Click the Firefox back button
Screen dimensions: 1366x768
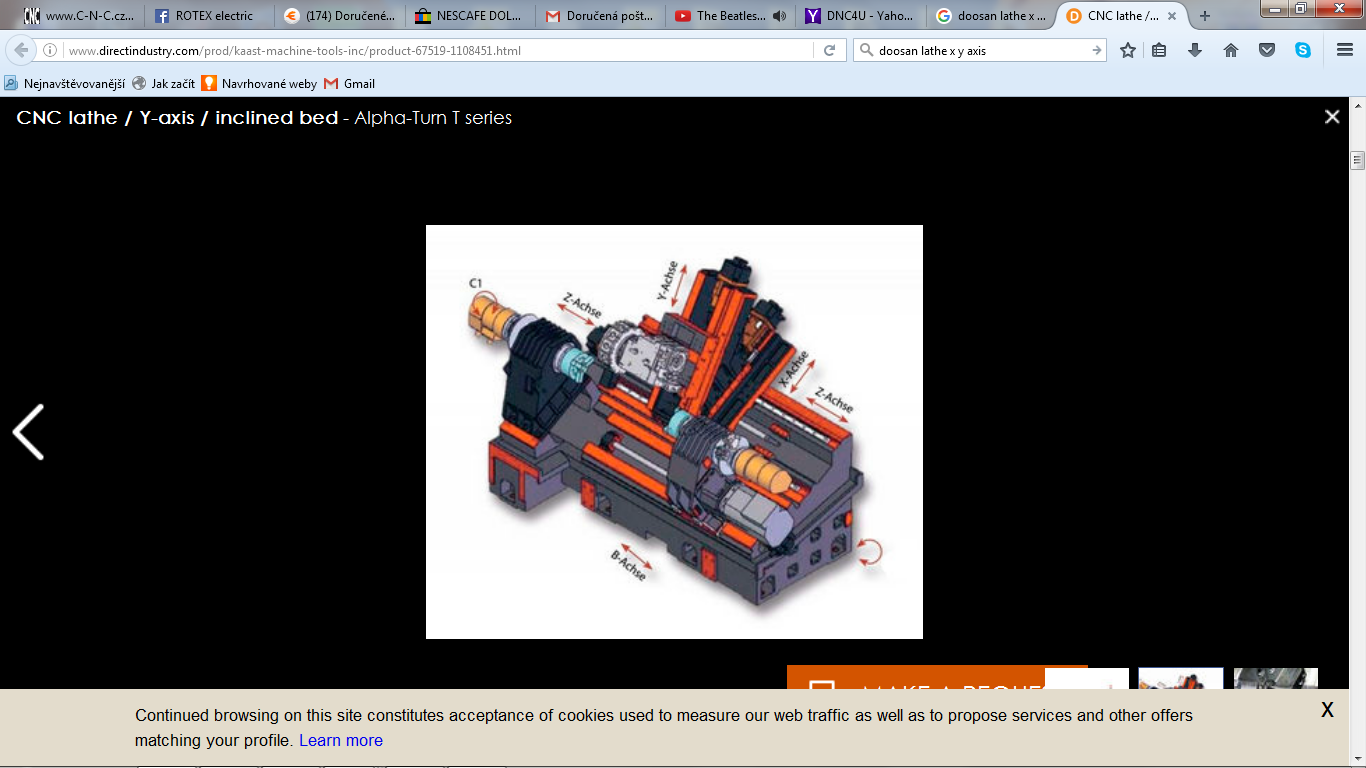(21, 50)
